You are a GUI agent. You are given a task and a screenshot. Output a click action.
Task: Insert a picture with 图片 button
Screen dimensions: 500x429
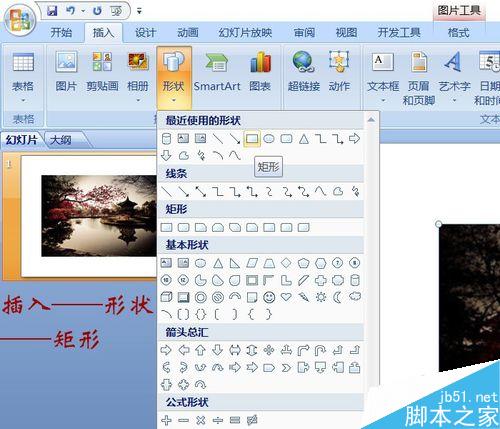[x=66, y=72]
